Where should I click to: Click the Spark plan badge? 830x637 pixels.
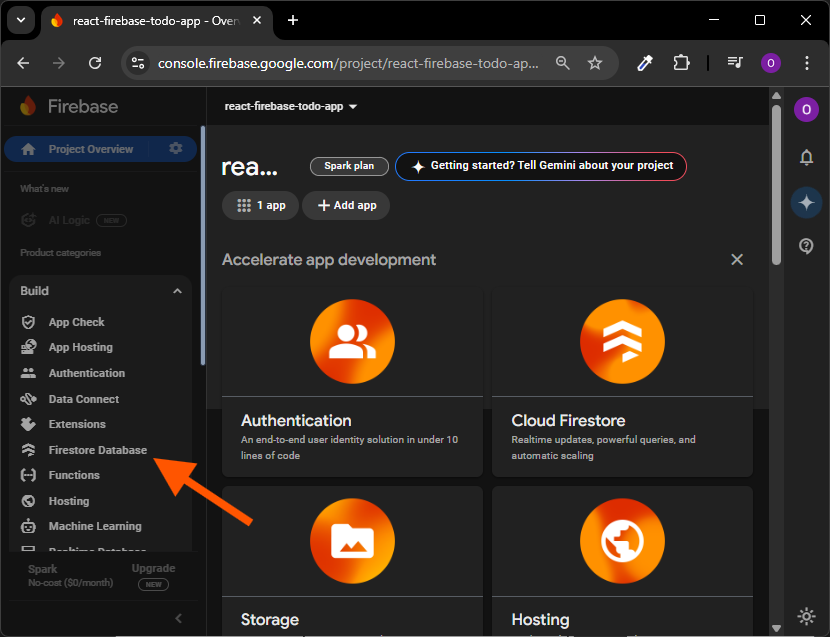[x=349, y=166]
